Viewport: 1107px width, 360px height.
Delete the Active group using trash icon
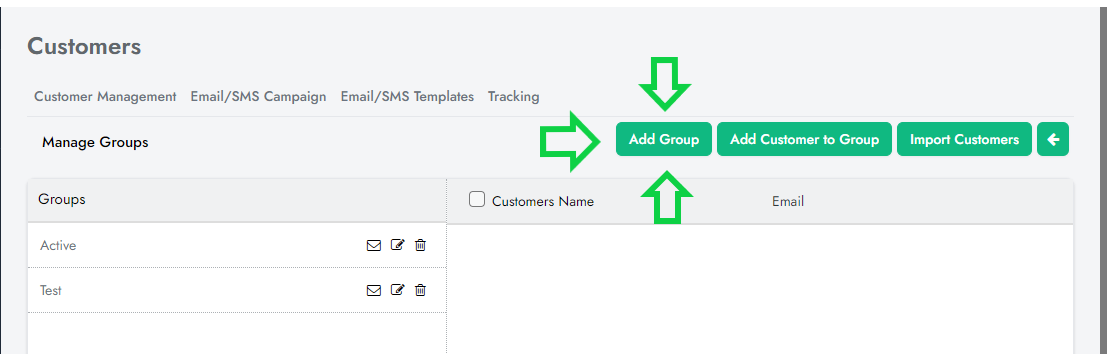click(420, 245)
